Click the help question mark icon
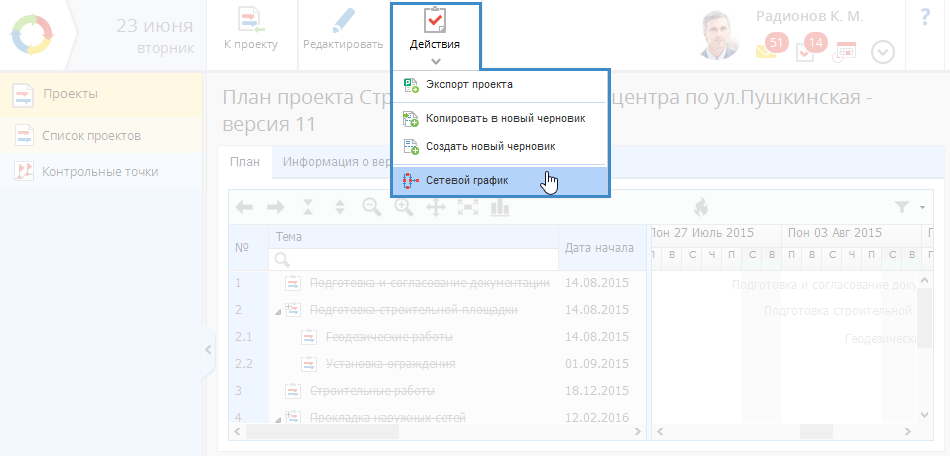 pos(924,17)
